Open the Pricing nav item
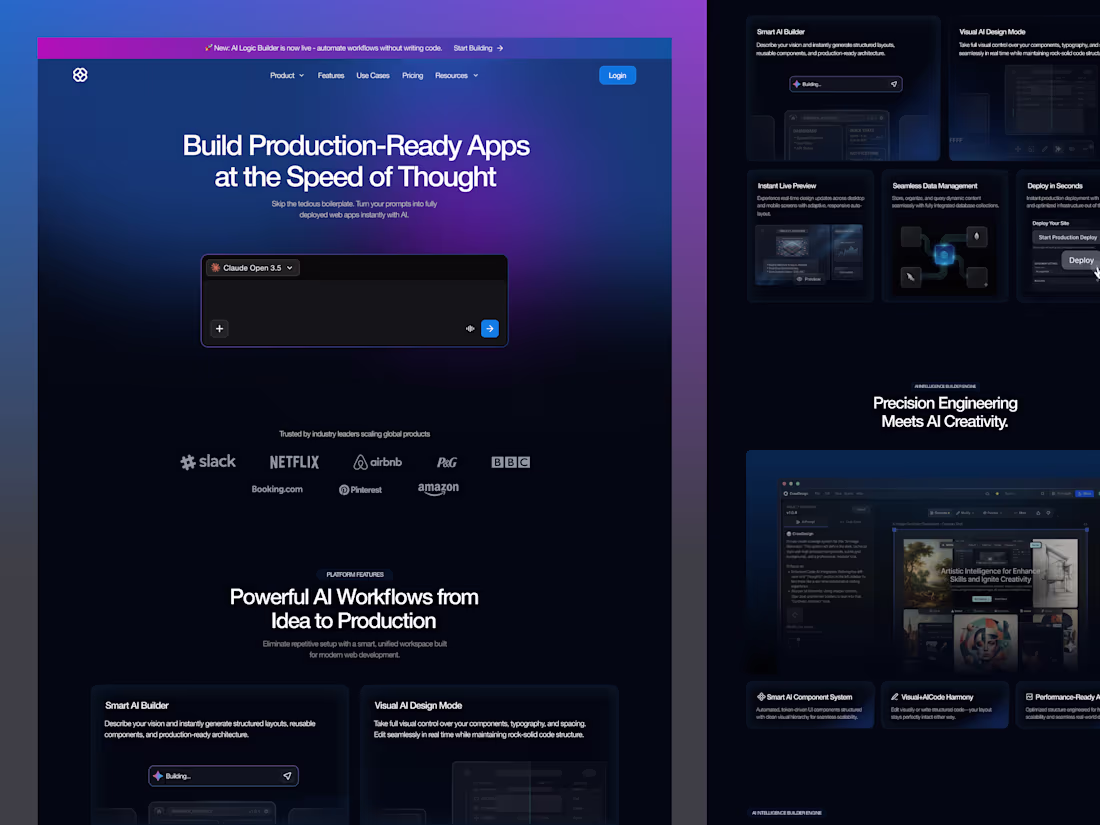 point(412,76)
